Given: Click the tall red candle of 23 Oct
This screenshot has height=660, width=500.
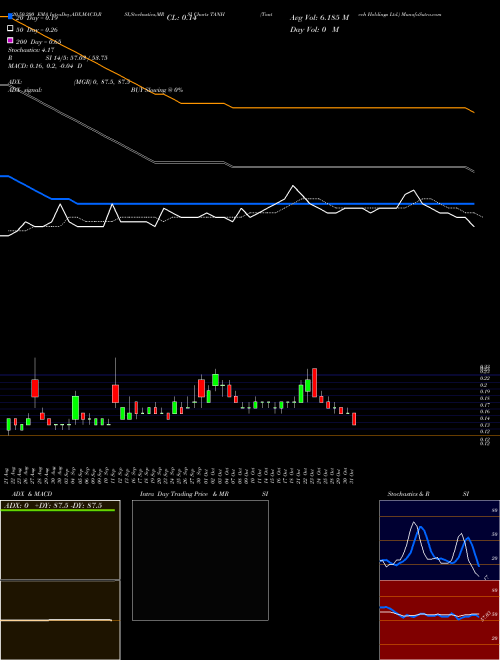Looking at the screenshot, I should [x=314, y=383].
